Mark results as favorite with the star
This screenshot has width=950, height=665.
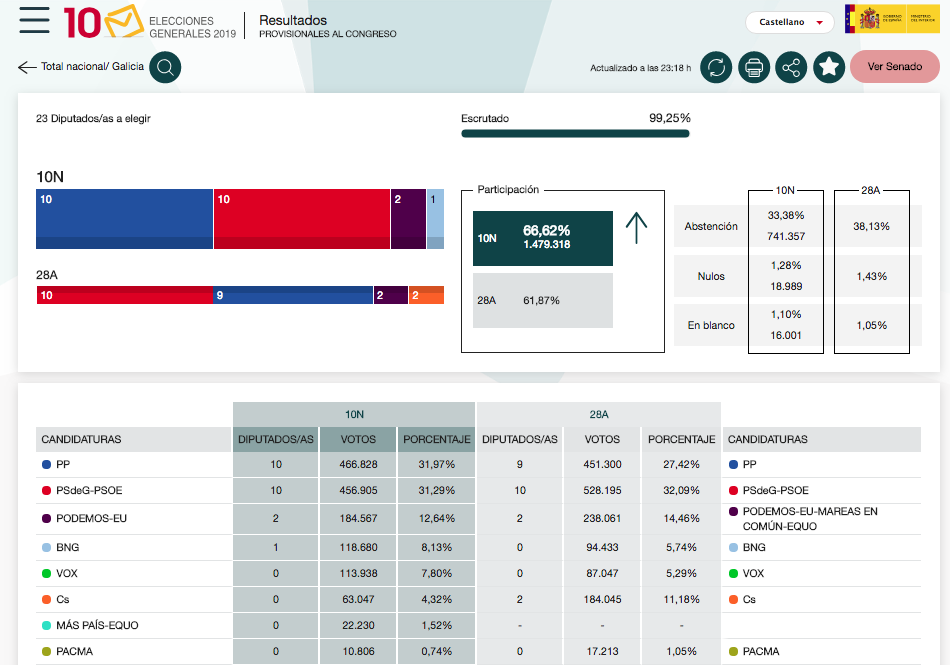(x=828, y=67)
